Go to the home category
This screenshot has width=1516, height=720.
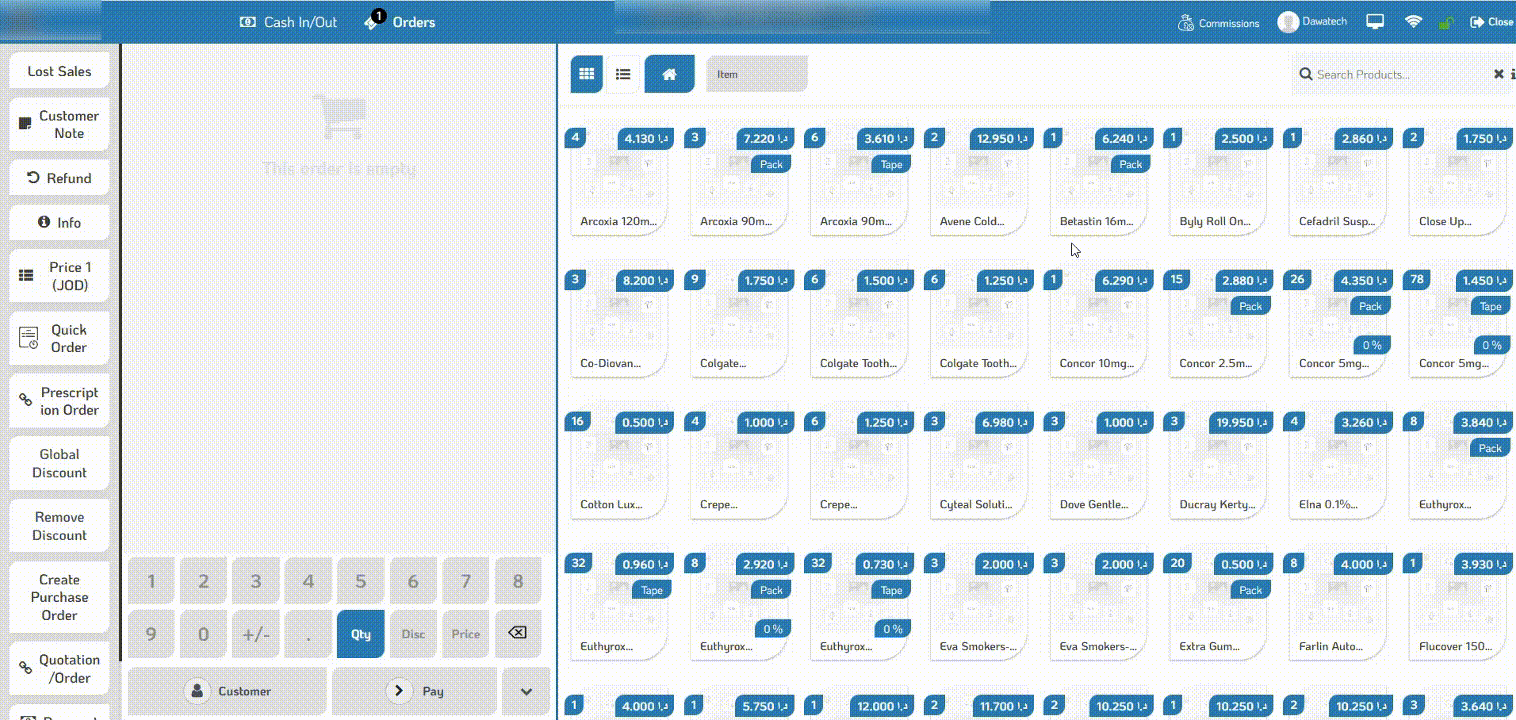click(670, 74)
